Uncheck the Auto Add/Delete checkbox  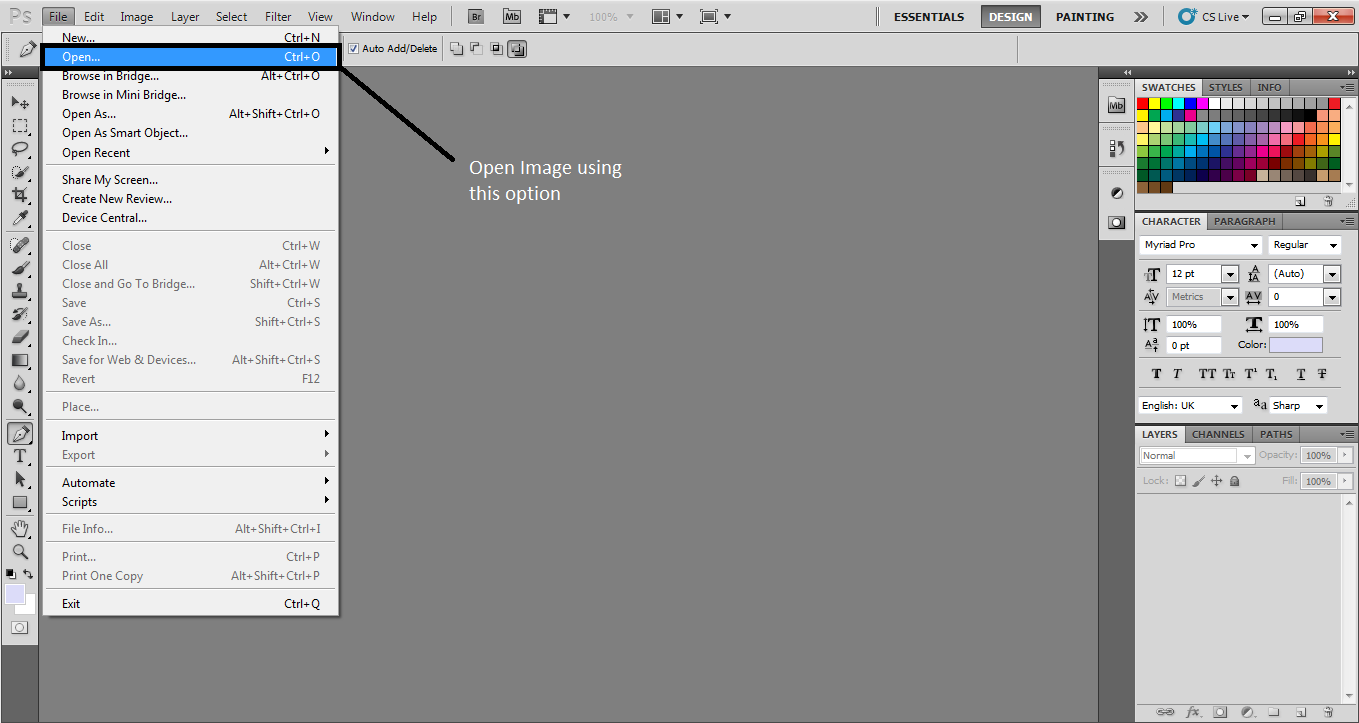(x=353, y=48)
